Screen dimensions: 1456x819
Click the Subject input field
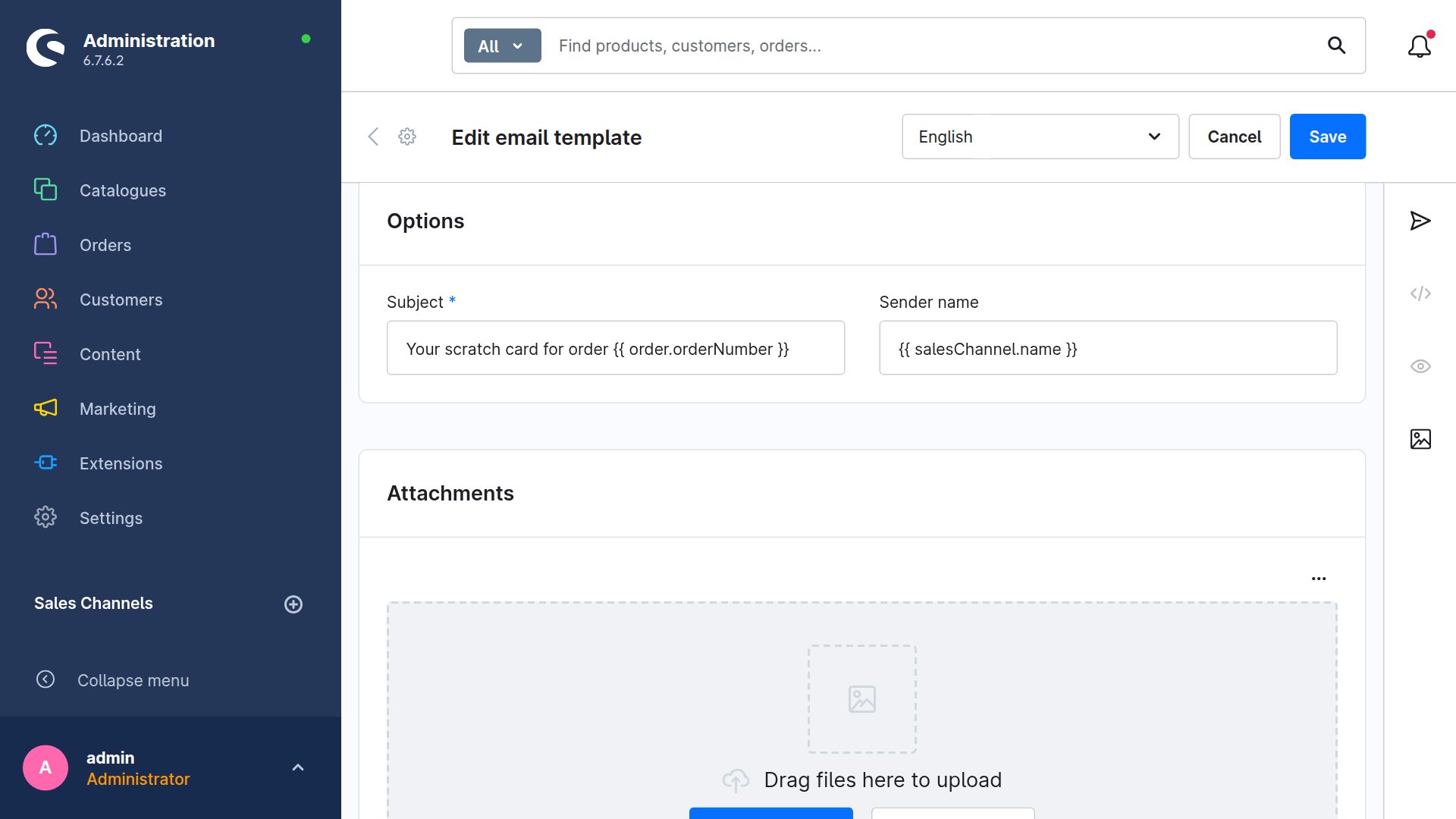coord(616,348)
